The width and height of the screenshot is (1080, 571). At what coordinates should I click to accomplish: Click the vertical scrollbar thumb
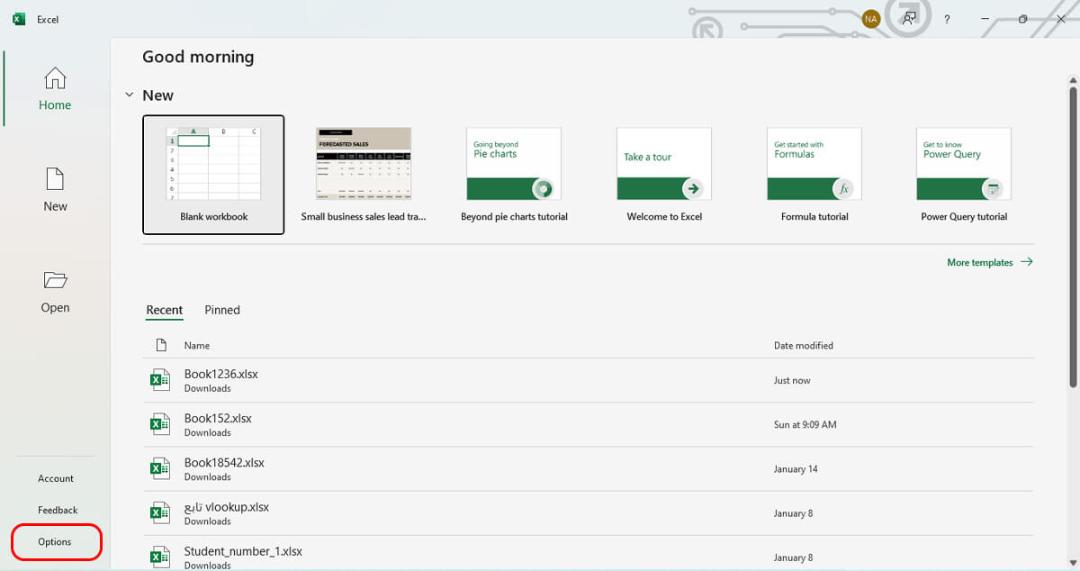coord(1072,236)
